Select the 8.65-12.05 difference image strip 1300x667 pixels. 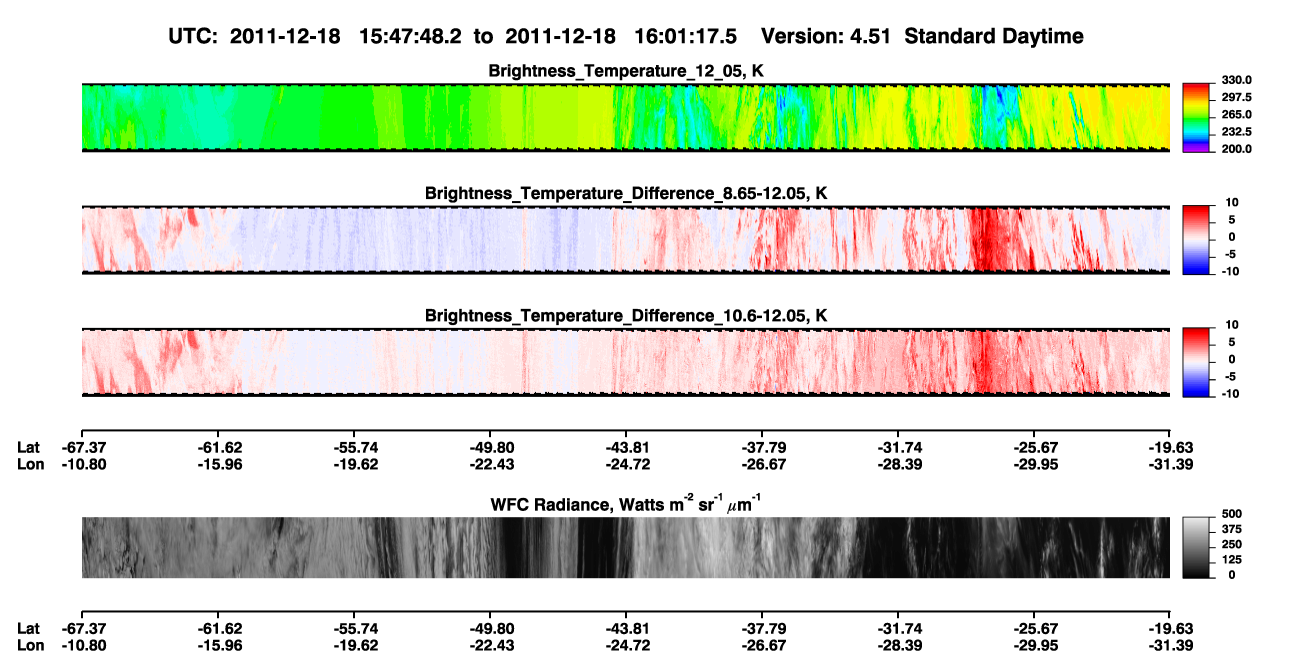click(x=626, y=239)
